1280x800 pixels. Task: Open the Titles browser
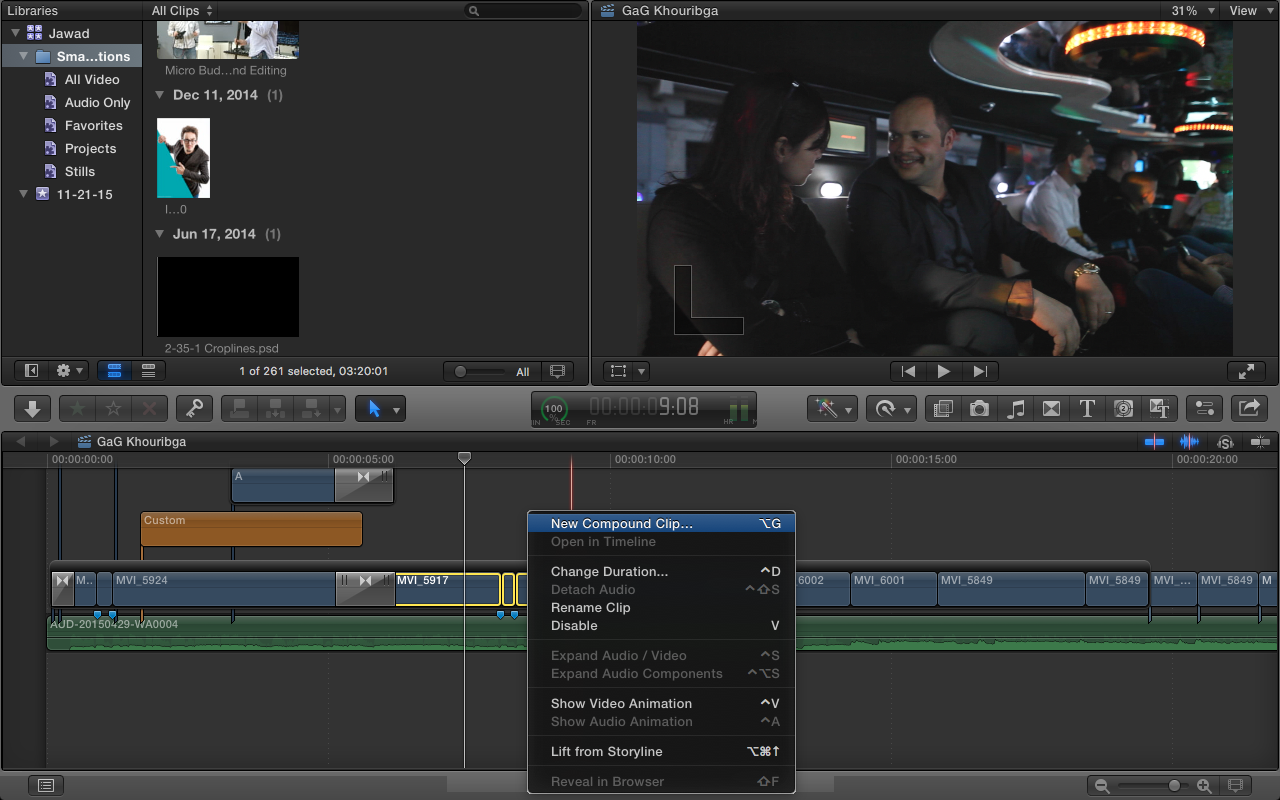coord(1087,408)
